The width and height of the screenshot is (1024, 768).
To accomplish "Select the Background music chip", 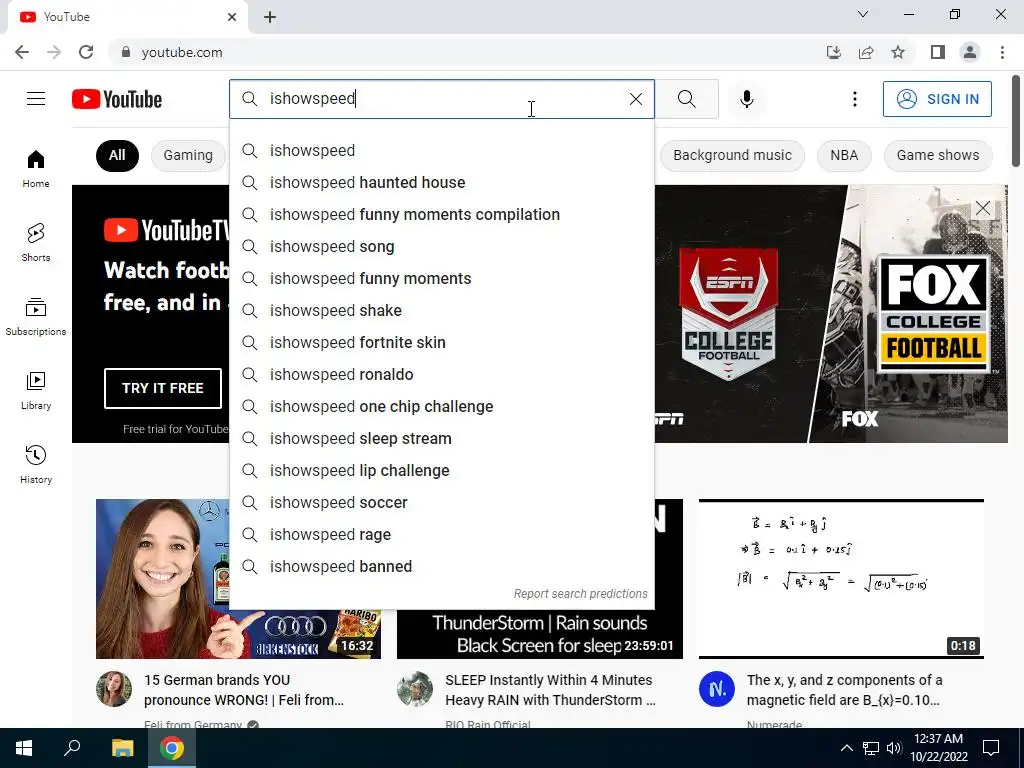I will coord(732,155).
